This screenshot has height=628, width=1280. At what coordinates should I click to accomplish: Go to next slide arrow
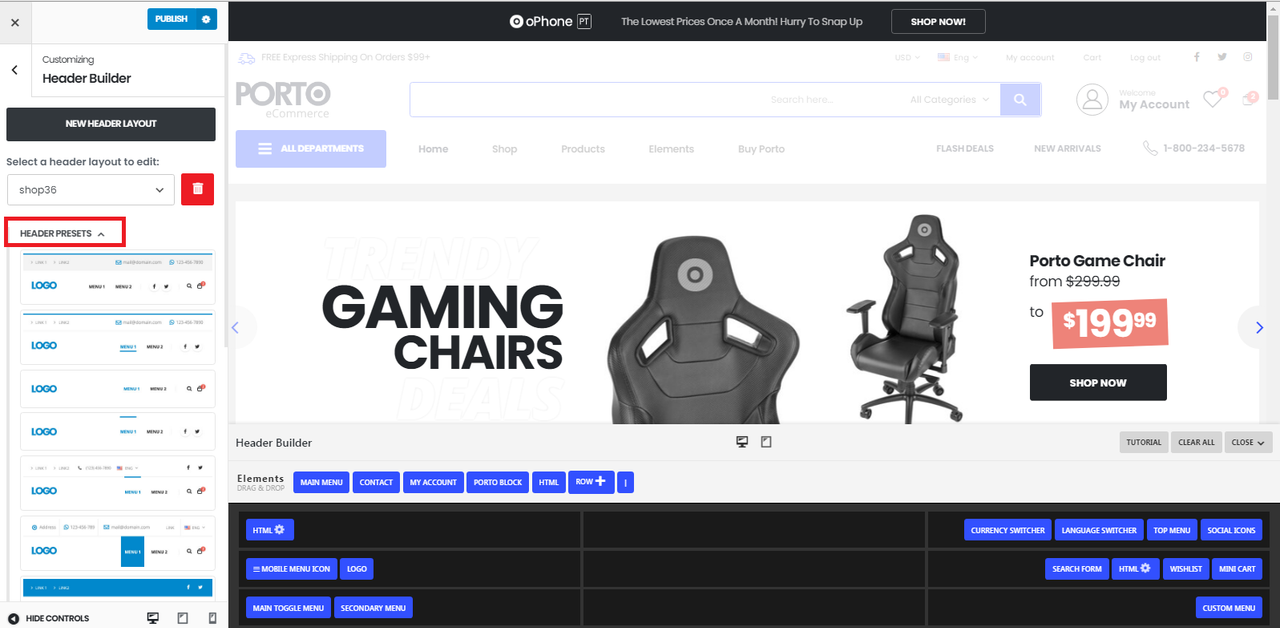point(1259,327)
